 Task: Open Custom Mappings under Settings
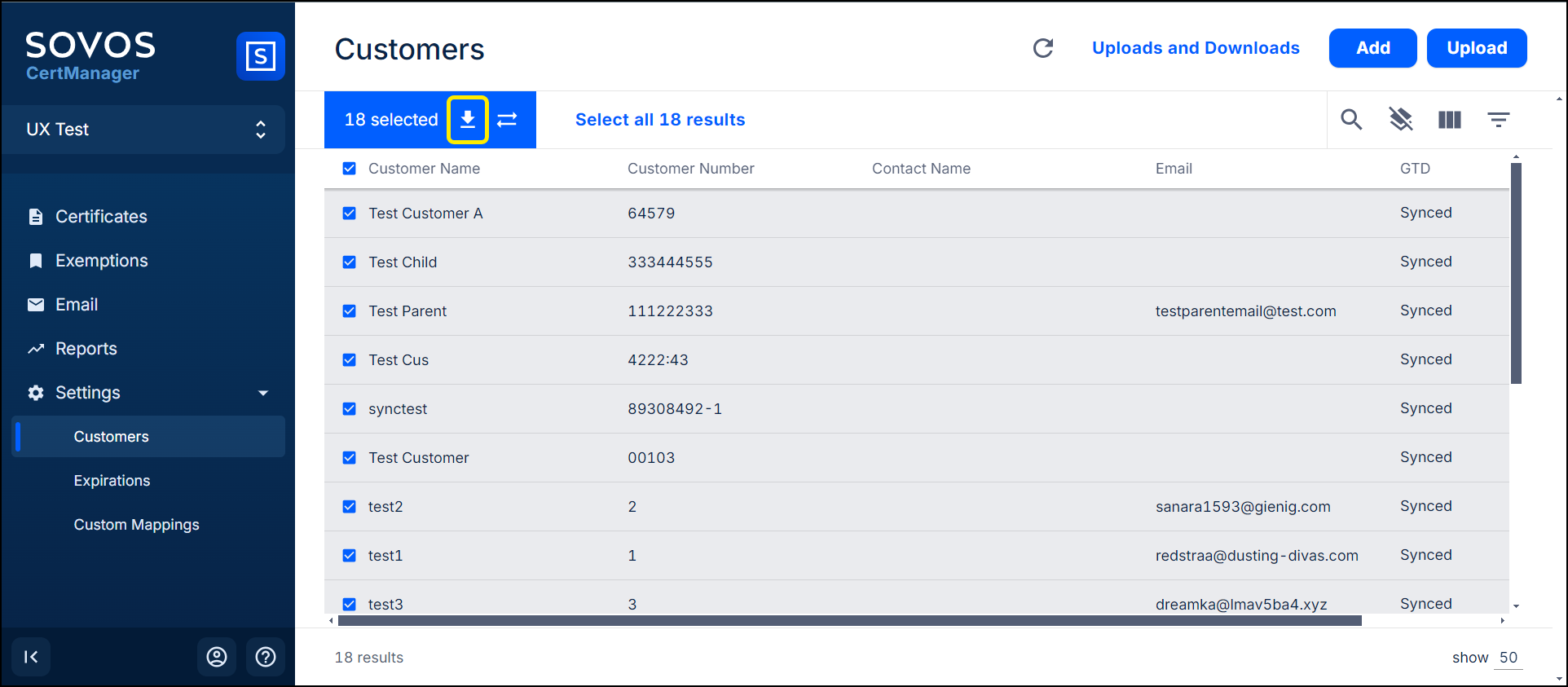136,525
